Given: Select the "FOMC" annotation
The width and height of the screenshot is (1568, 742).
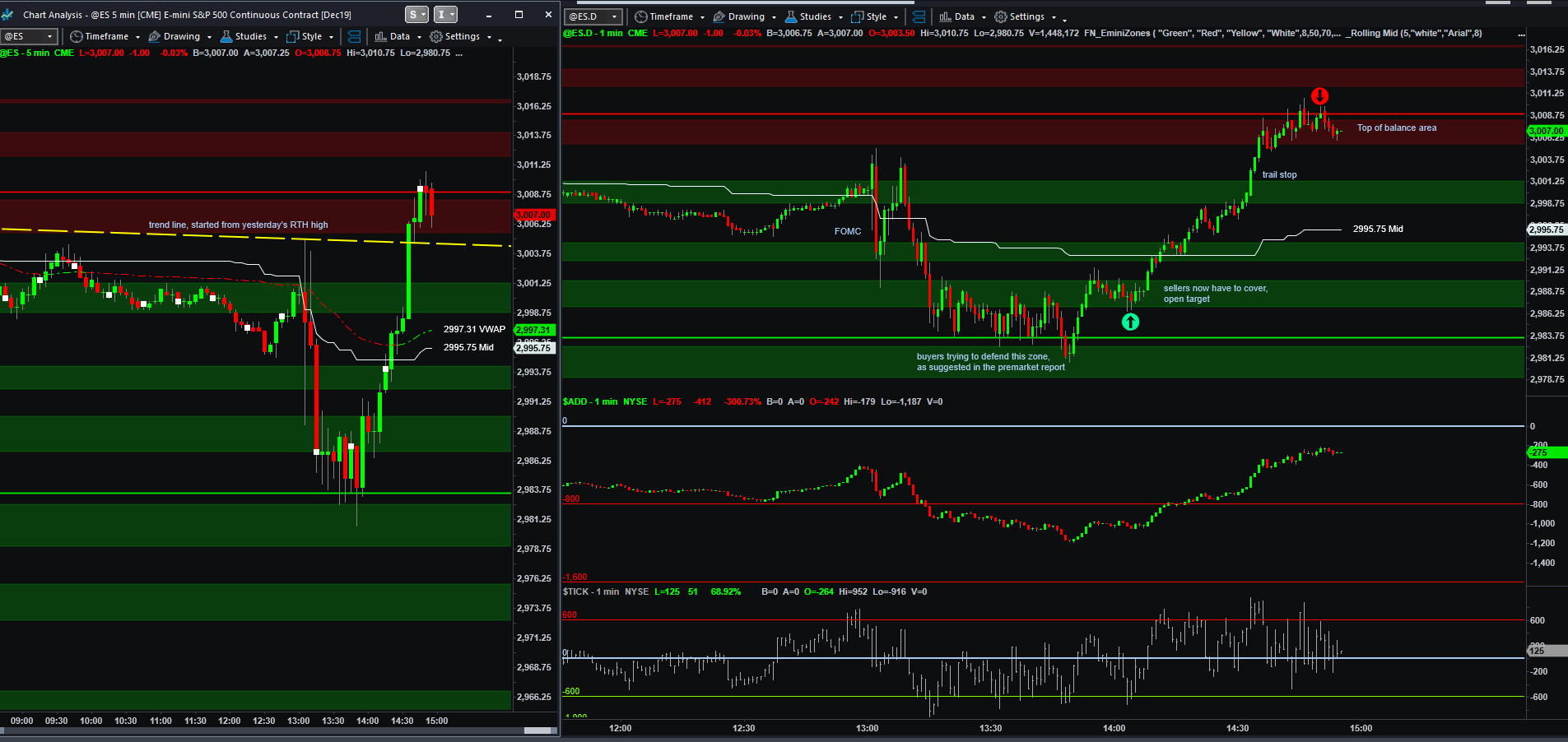Looking at the screenshot, I should (x=848, y=231).
